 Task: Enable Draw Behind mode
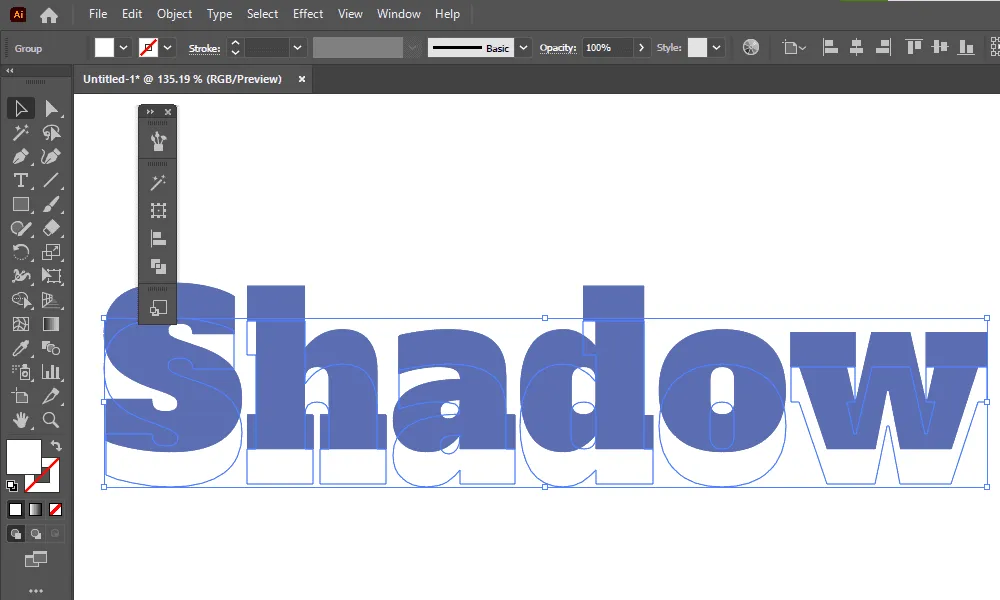pyautogui.click(x=36, y=534)
